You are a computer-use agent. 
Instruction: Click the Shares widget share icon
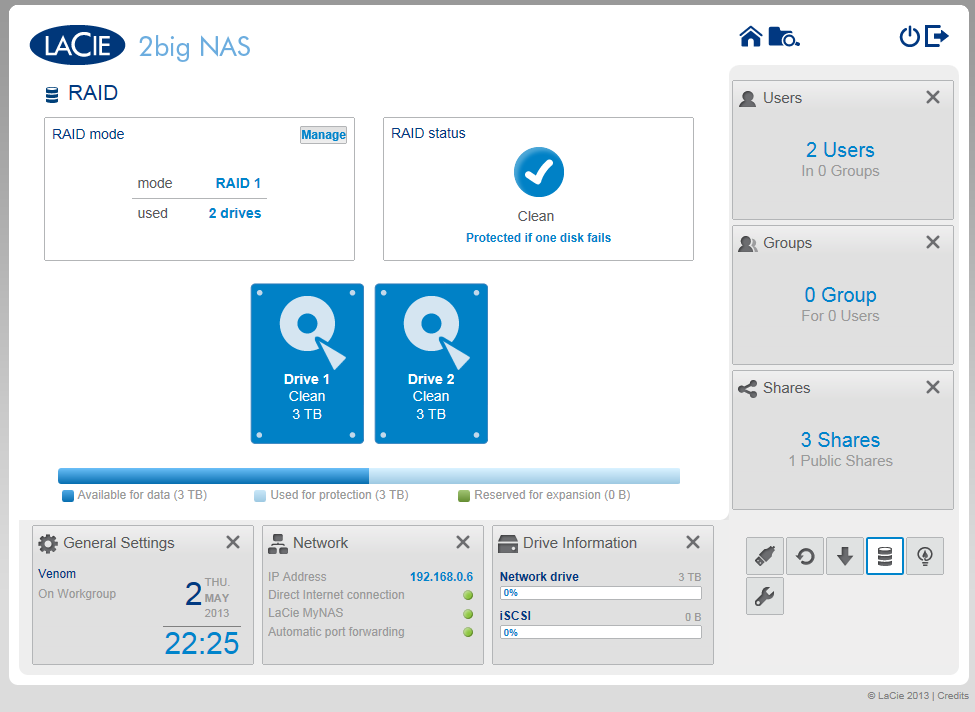pyautogui.click(x=747, y=389)
